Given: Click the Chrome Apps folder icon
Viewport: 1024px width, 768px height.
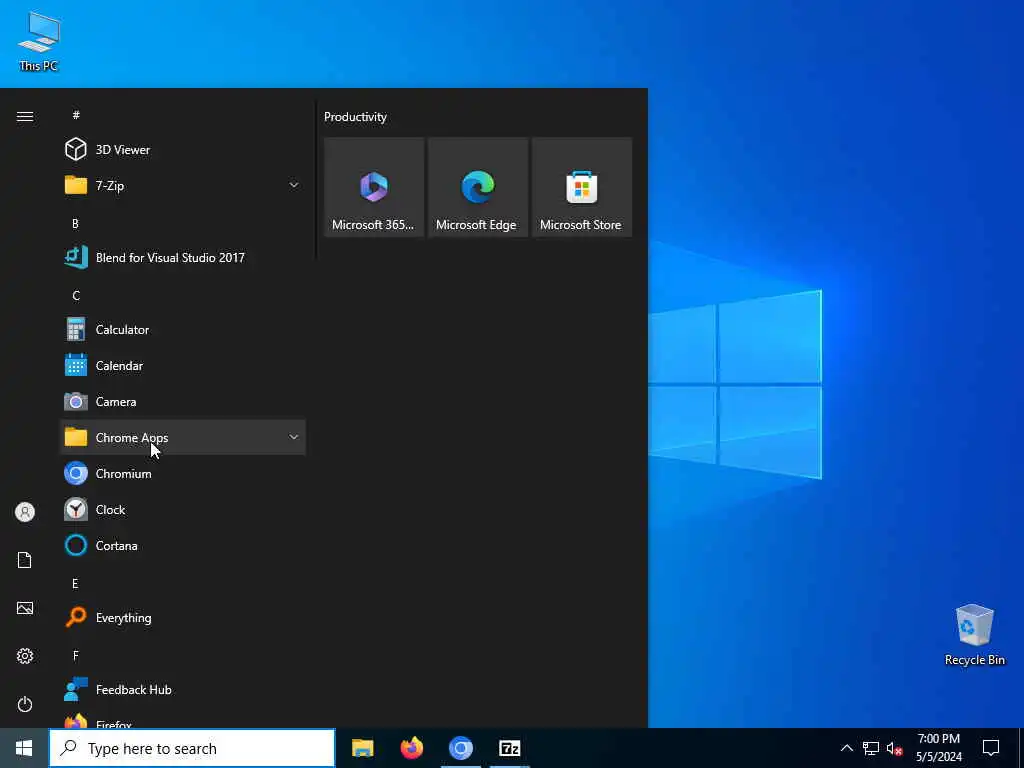Looking at the screenshot, I should (x=76, y=438).
